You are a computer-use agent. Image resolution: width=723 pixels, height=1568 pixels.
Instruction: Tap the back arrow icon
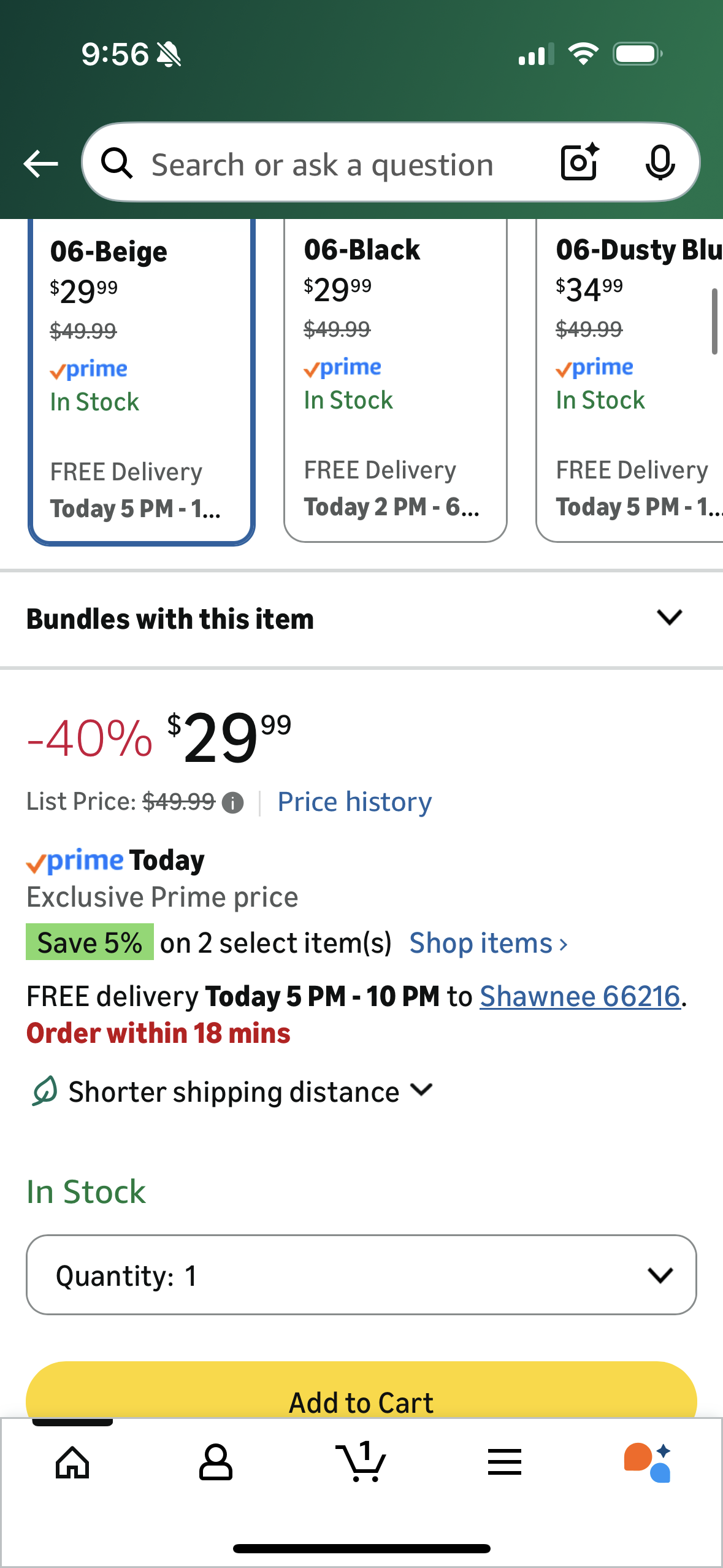[40, 164]
